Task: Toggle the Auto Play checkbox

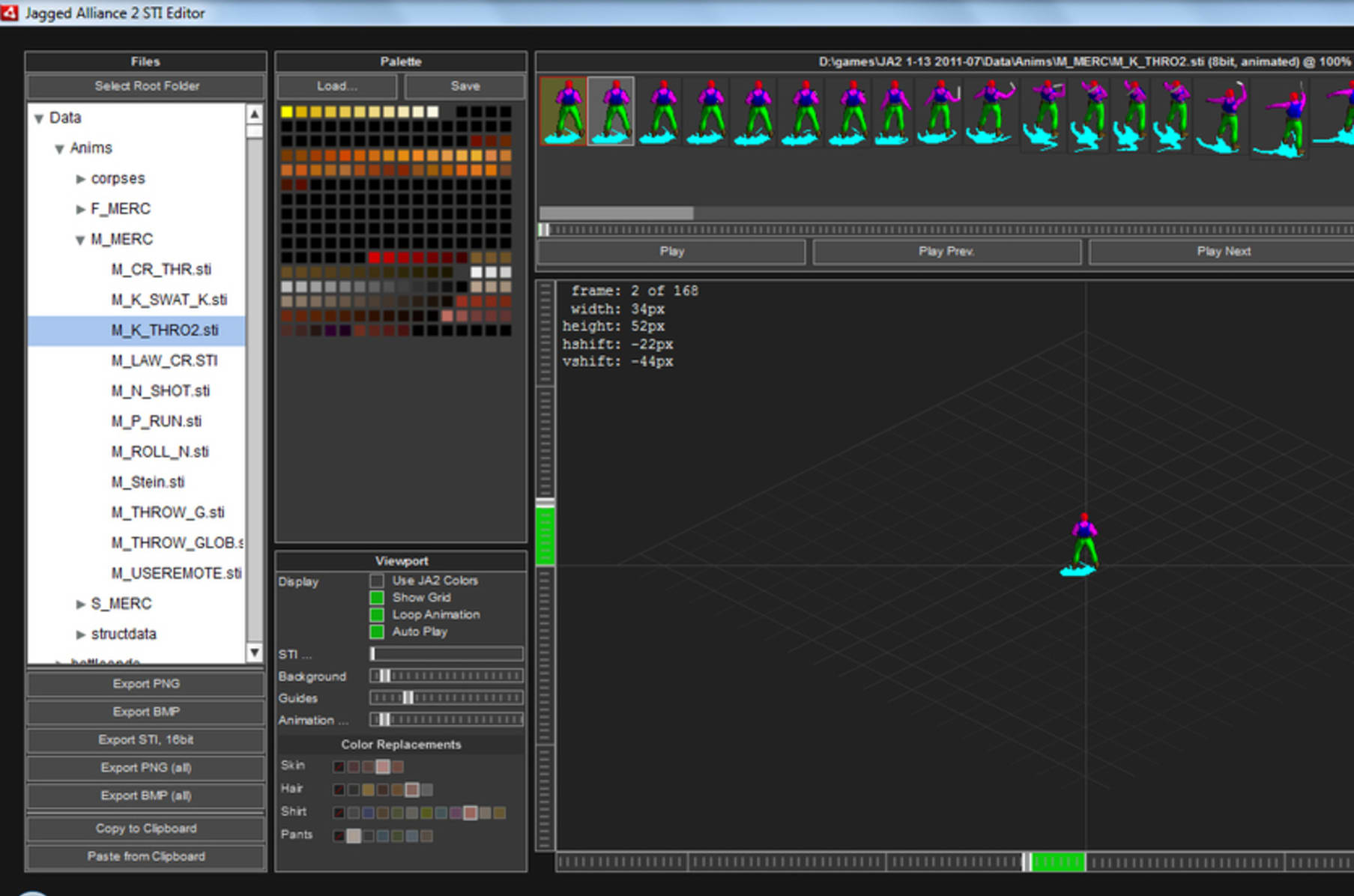Action: point(377,632)
